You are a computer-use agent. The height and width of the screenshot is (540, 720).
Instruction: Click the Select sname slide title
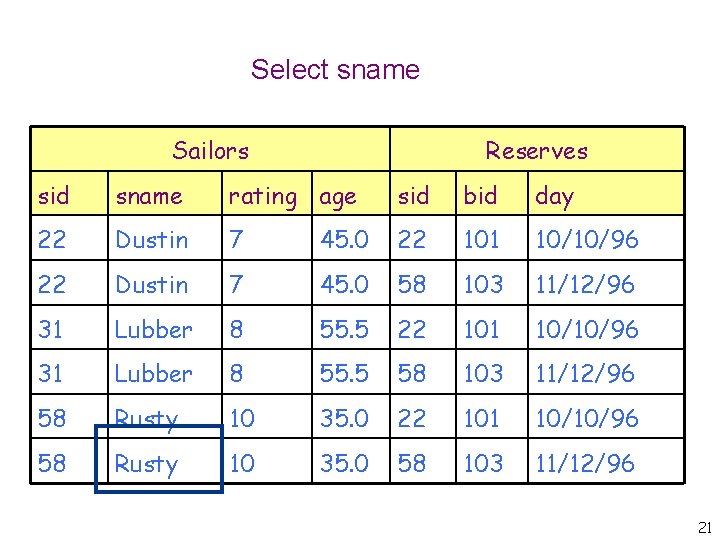click(x=335, y=70)
